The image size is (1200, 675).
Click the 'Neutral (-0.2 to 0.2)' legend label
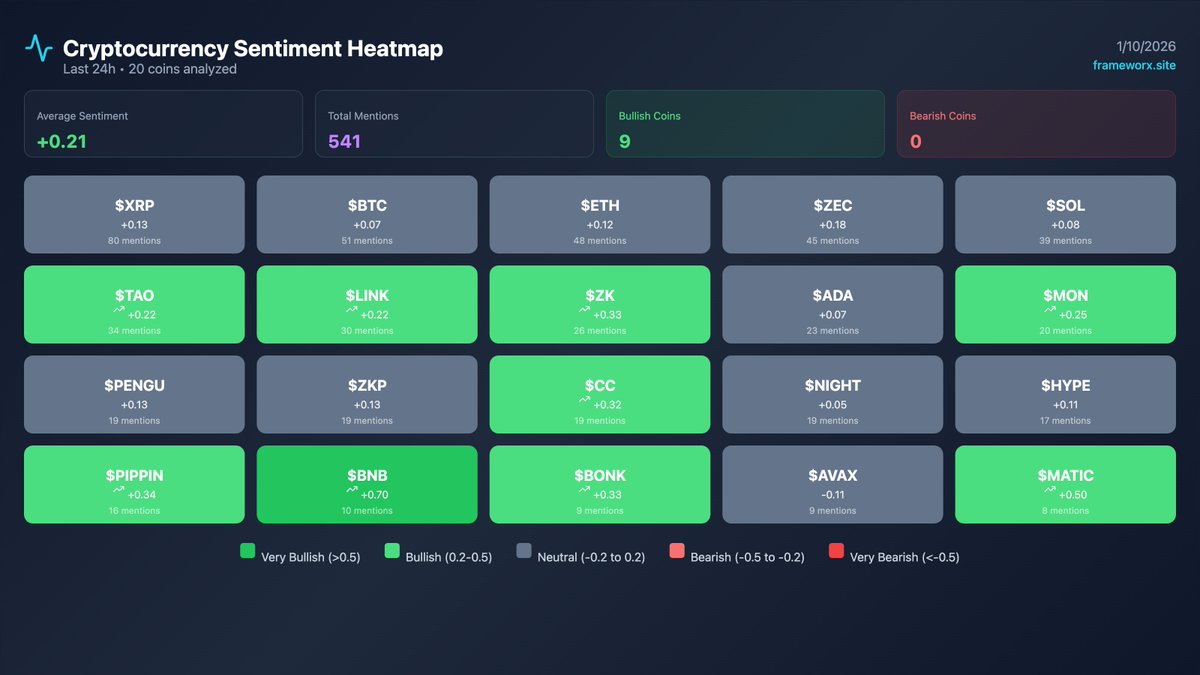point(593,557)
